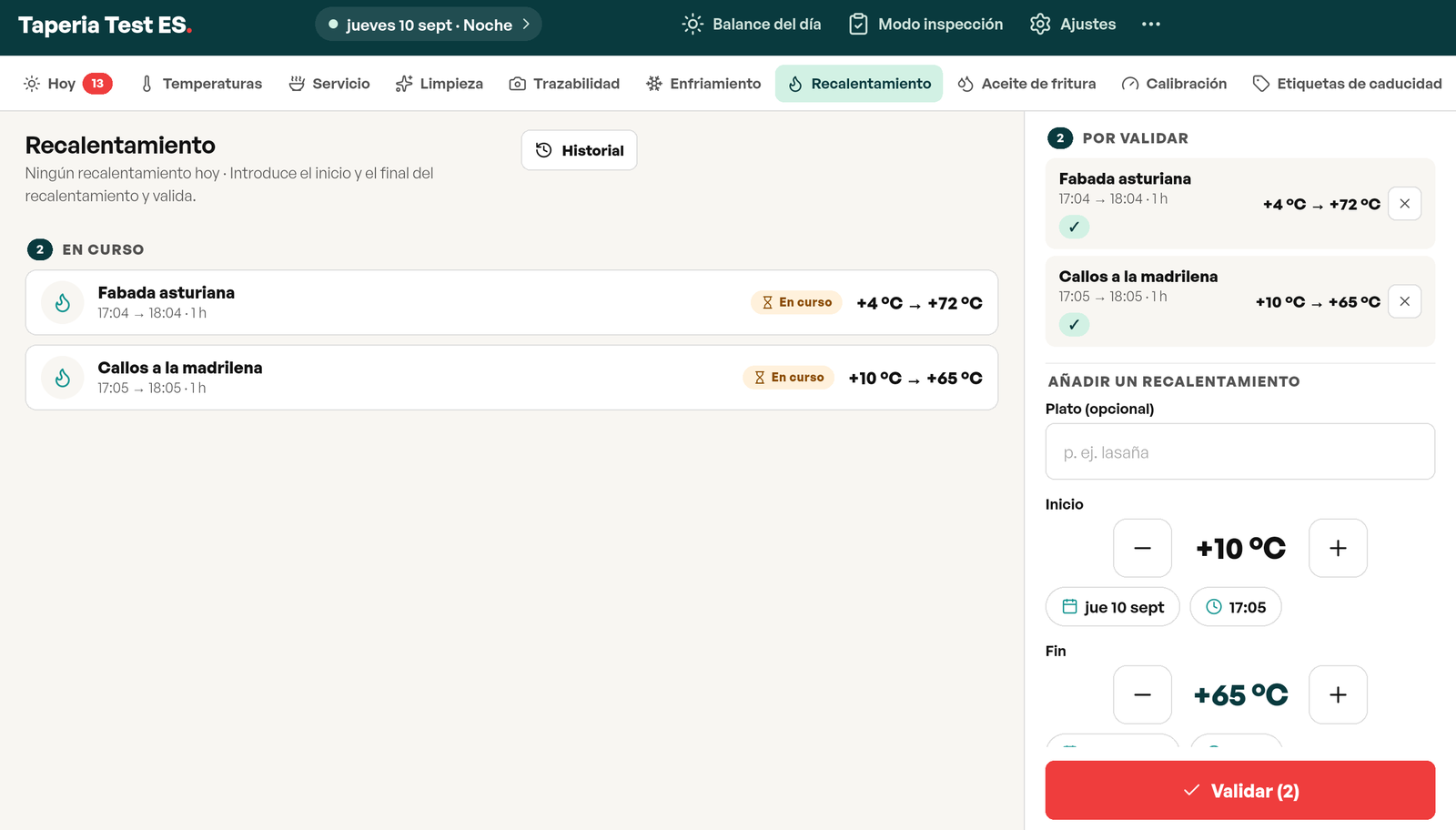
Task: Switch to the Enfriamiento tab
Action: pyautogui.click(x=703, y=84)
